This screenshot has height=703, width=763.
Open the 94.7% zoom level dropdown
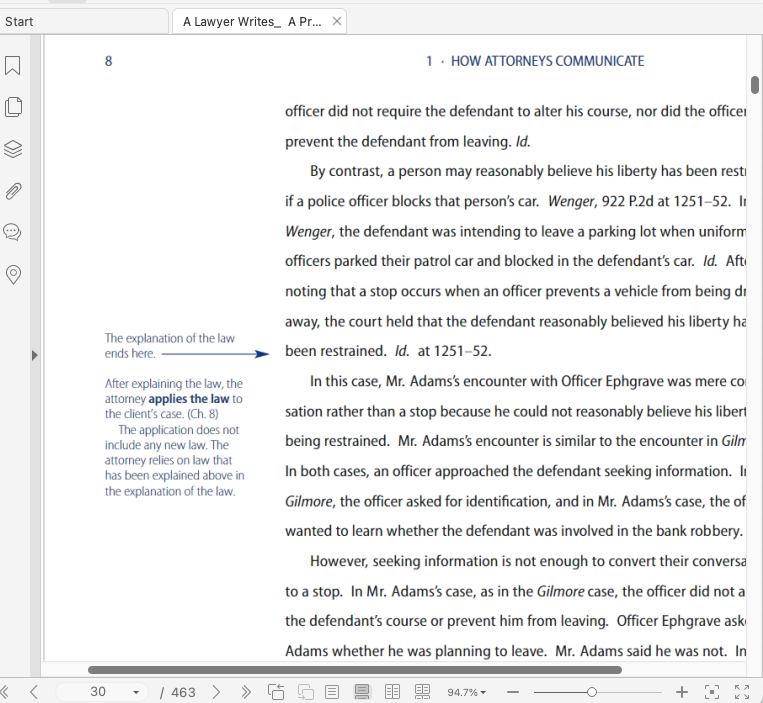click(x=466, y=692)
